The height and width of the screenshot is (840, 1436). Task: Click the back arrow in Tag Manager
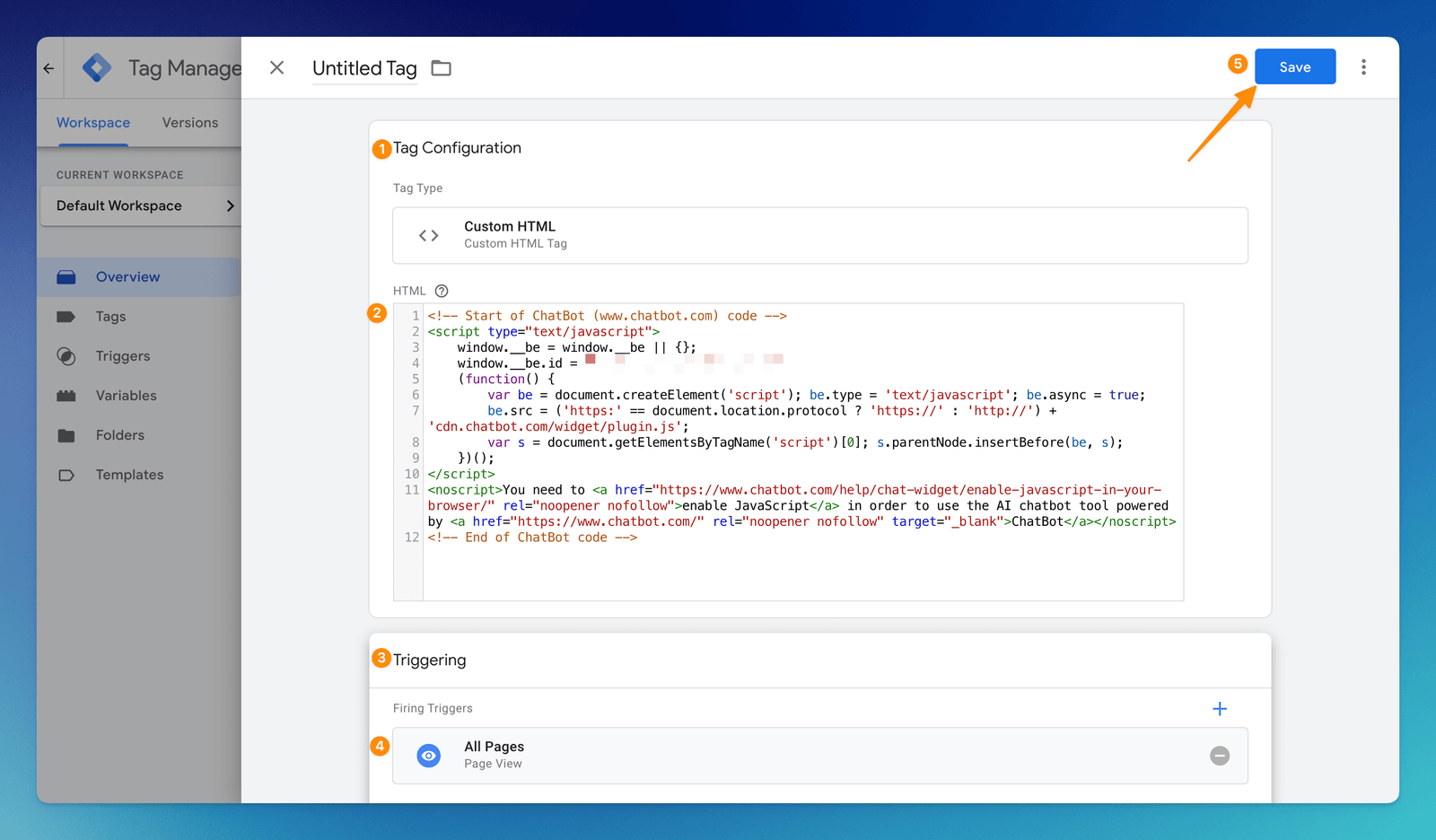click(x=49, y=68)
